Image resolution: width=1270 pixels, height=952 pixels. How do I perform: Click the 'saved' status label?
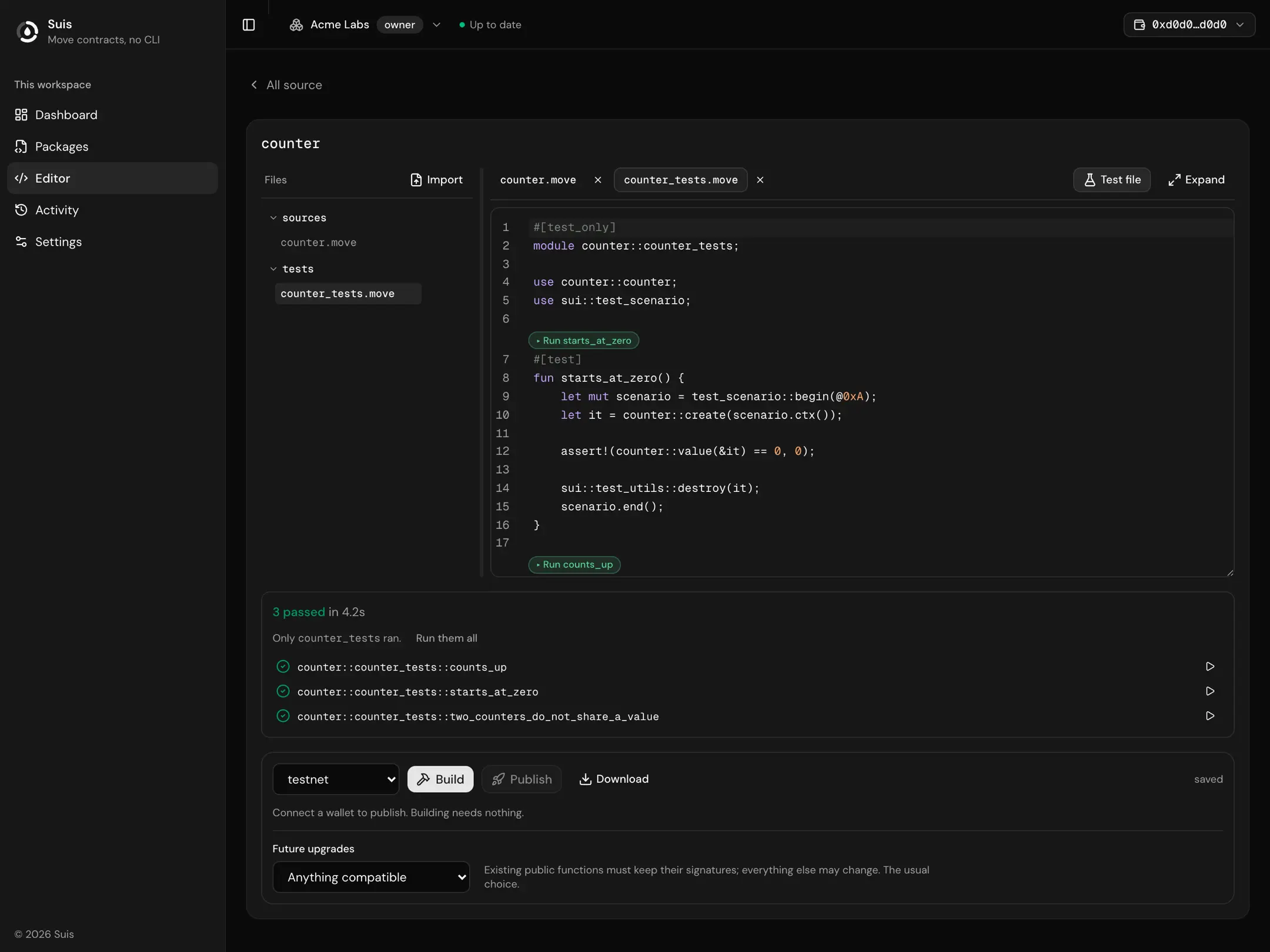click(1208, 779)
